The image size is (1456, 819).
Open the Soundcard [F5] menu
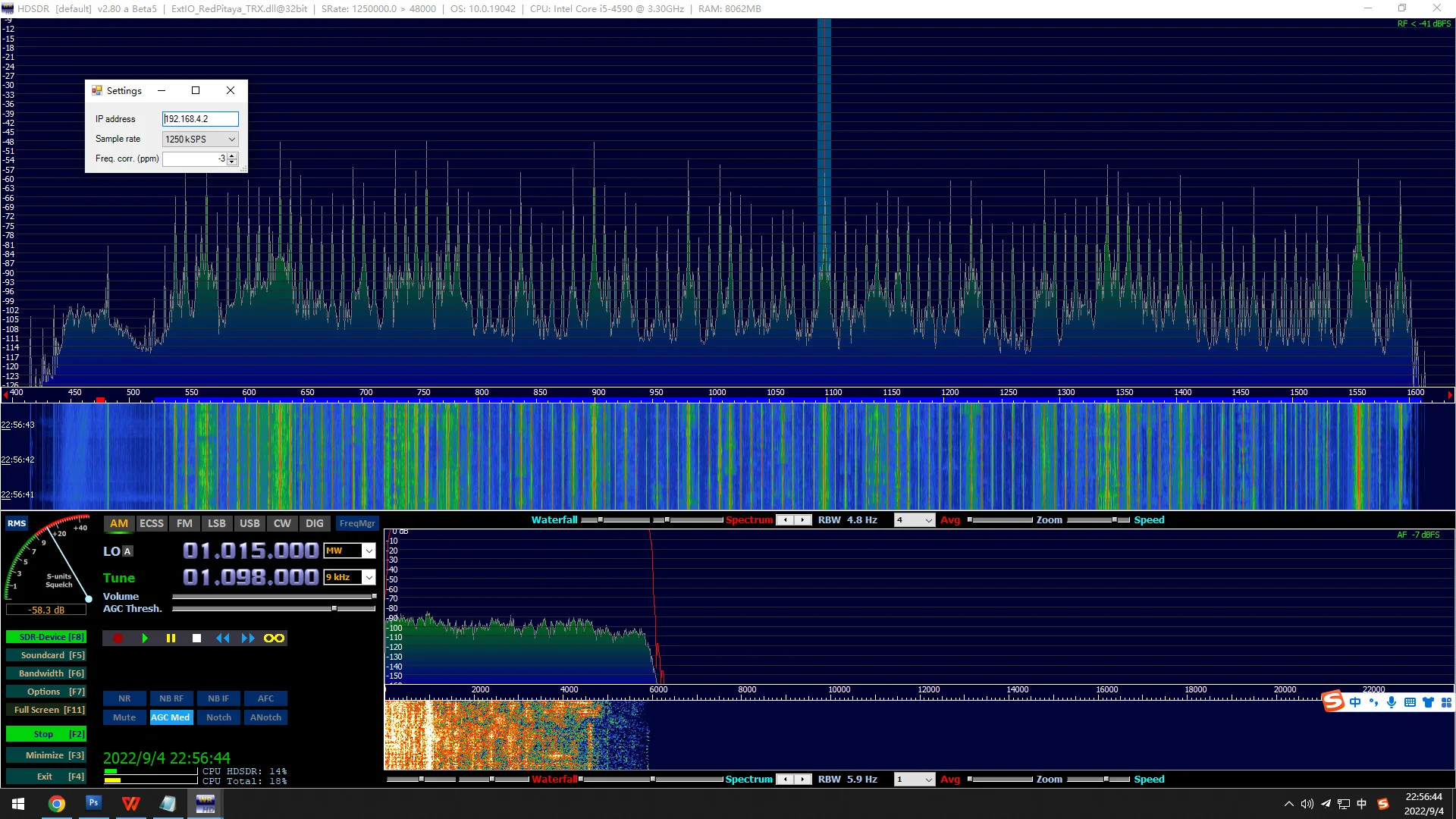(45, 655)
